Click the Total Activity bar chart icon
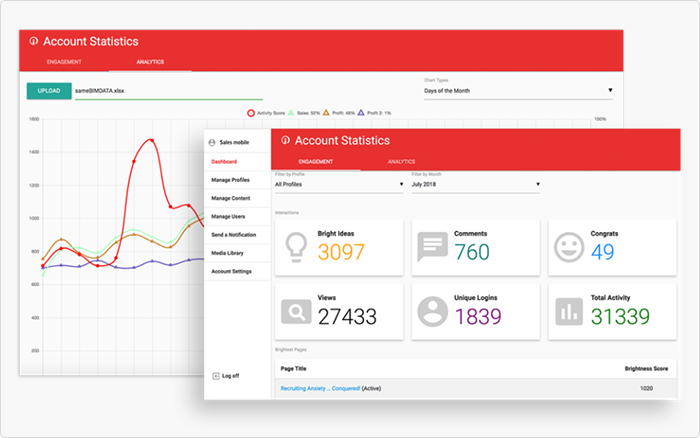This screenshot has width=700, height=438. tap(569, 311)
